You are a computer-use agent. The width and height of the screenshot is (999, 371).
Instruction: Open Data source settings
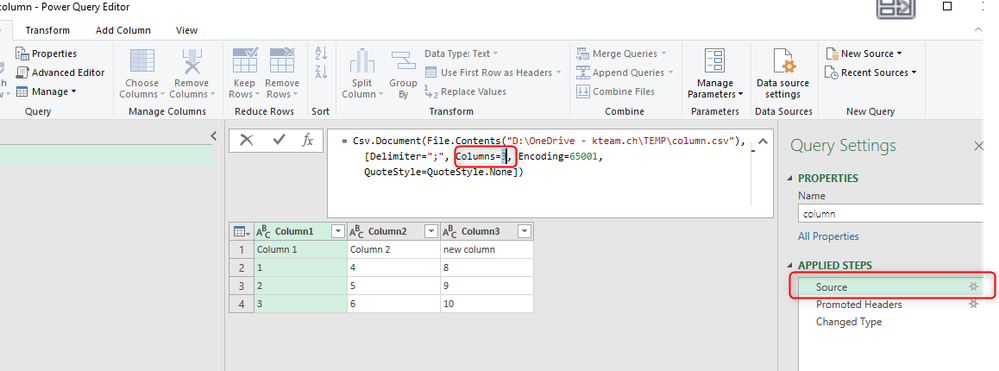tap(782, 73)
